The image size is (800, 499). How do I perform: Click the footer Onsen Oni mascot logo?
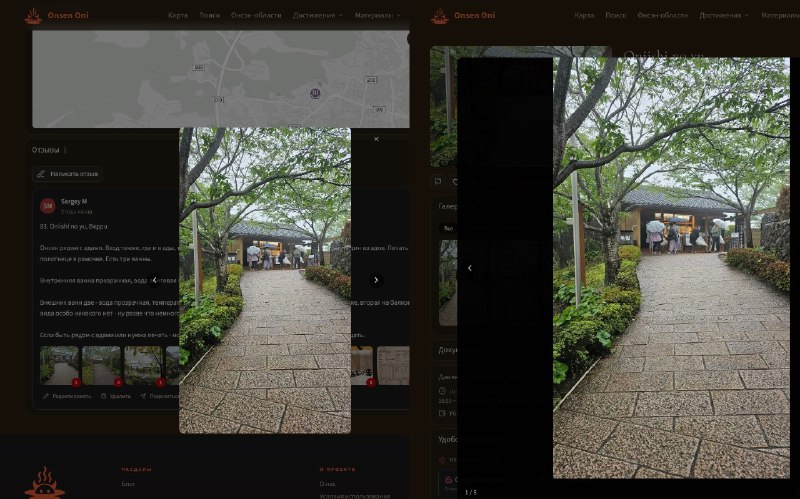[x=45, y=482]
